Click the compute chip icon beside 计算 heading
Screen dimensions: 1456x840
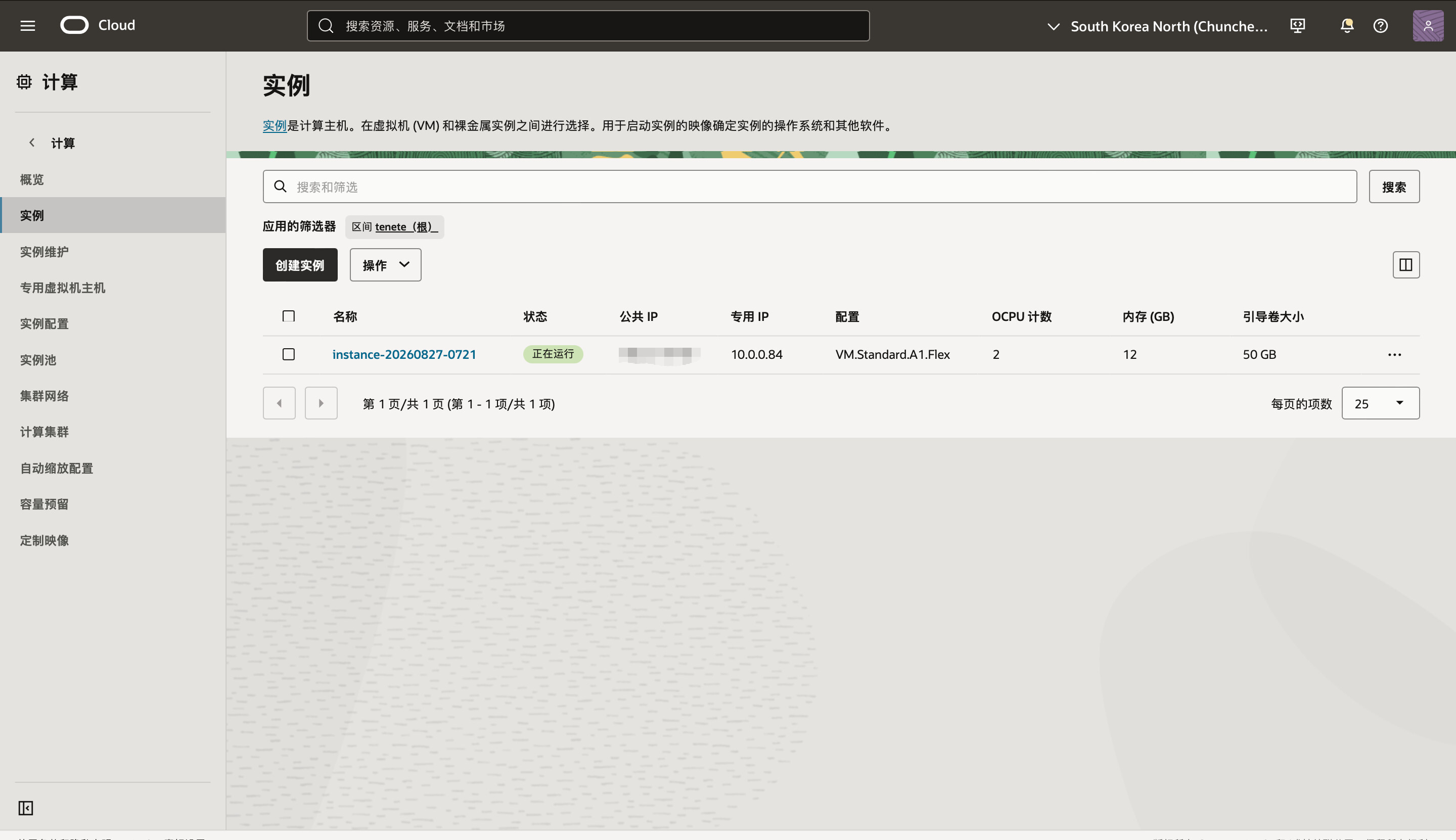24,82
